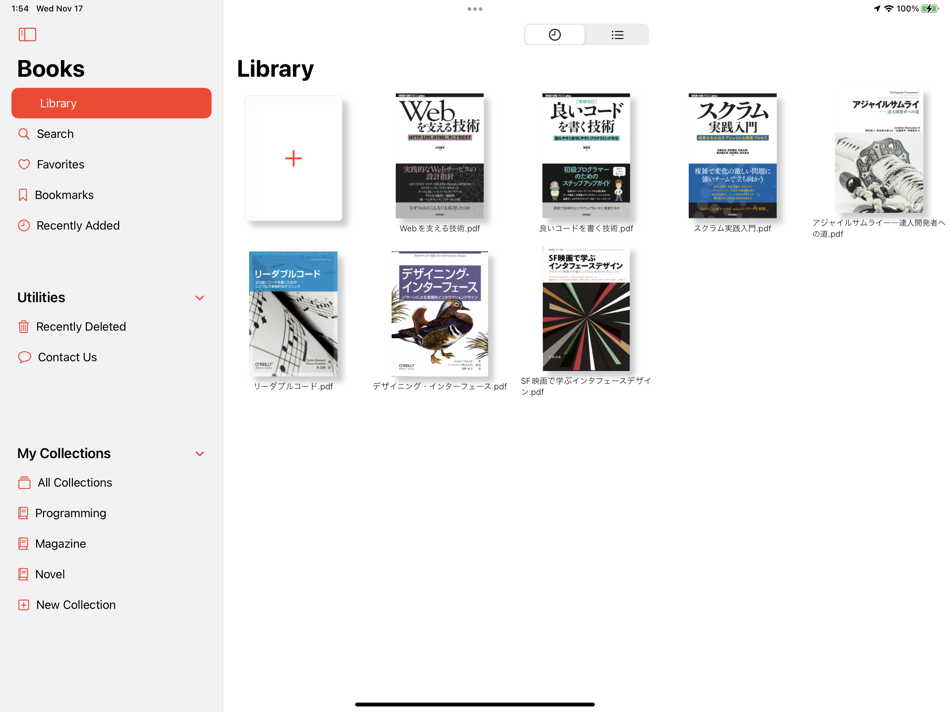Toggle the sidebar panel icon
Viewport: 950px width, 712px height.
click(27, 35)
